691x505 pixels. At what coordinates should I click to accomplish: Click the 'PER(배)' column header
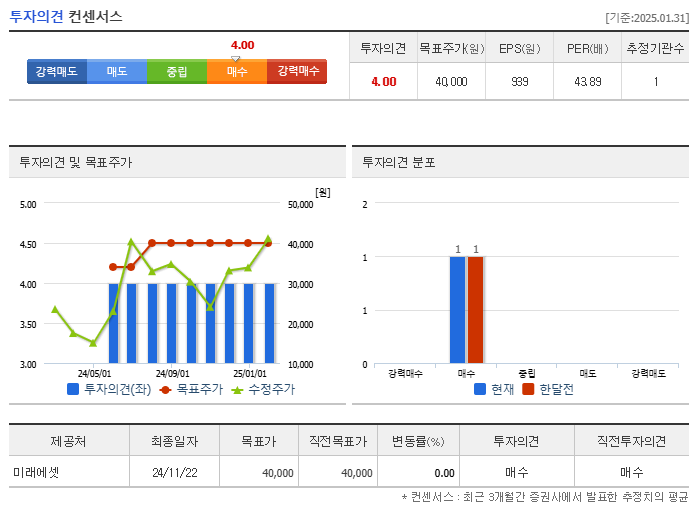click(x=588, y=48)
